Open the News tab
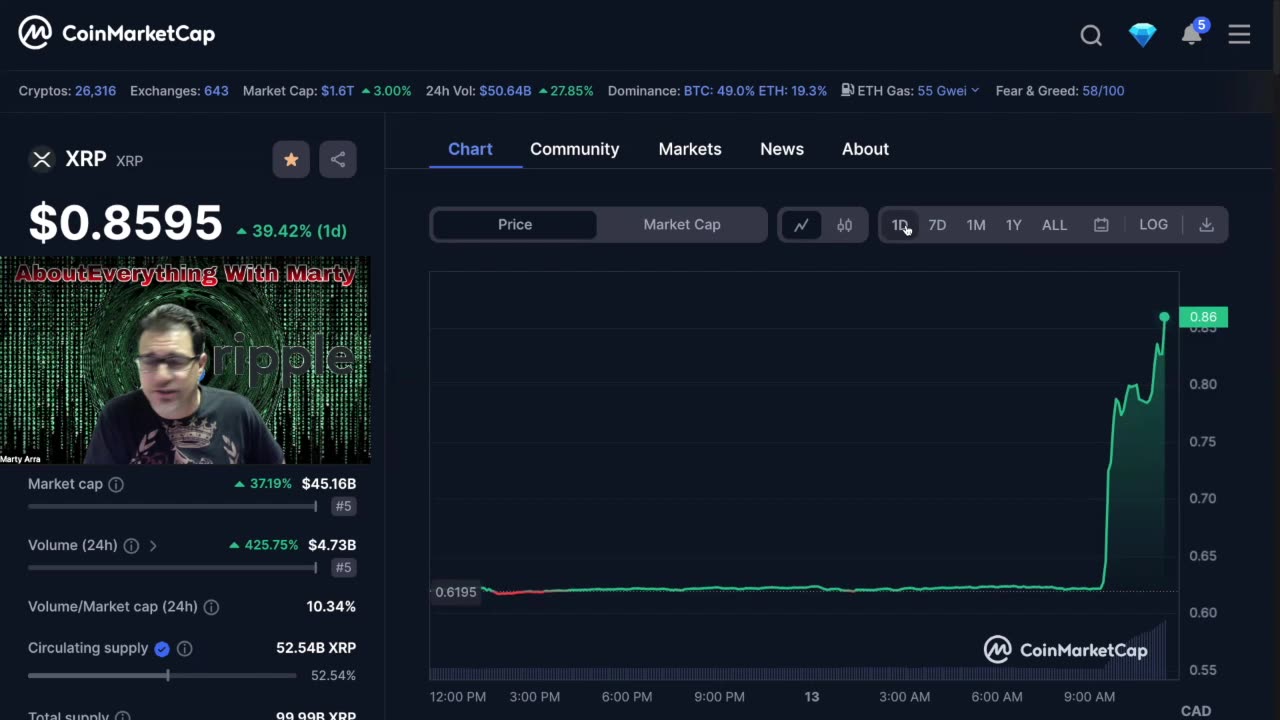 pyautogui.click(x=782, y=149)
